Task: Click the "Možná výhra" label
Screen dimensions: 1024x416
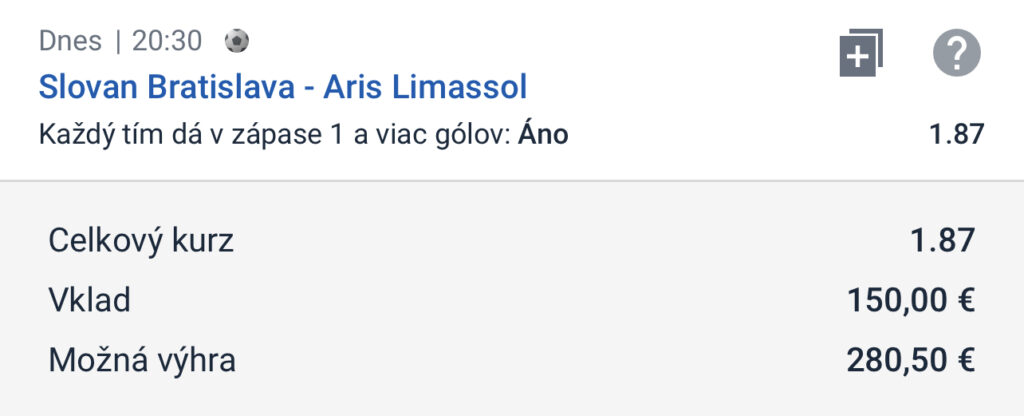Action: click(x=142, y=360)
